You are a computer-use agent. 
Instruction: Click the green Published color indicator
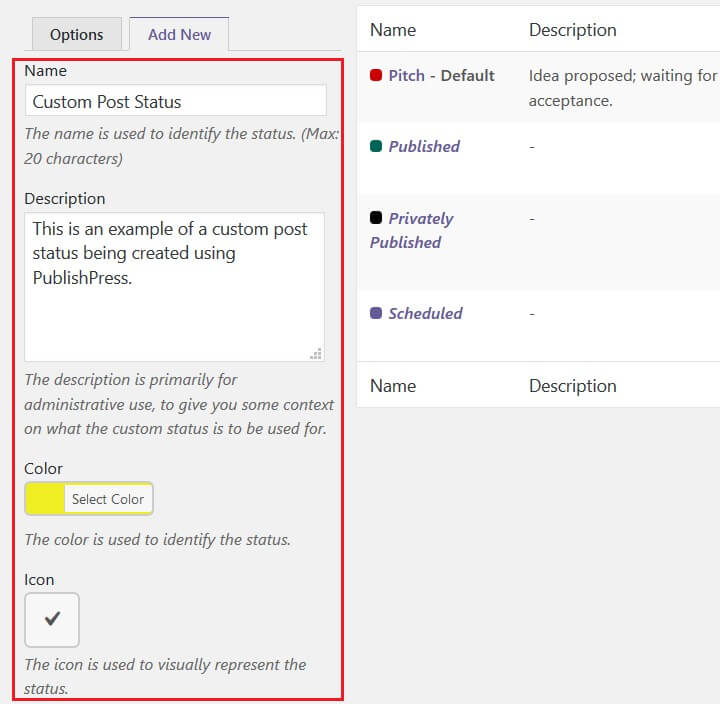pyautogui.click(x=376, y=146)
